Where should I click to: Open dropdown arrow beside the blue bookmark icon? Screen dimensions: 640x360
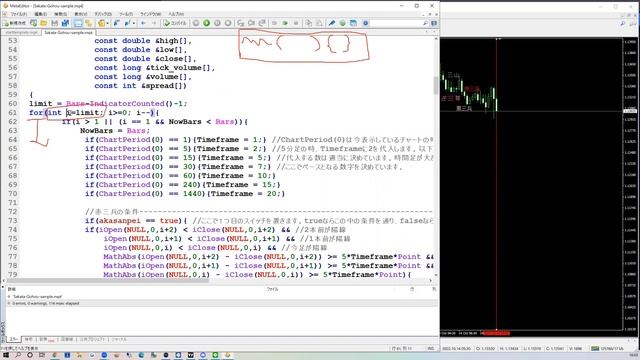tap(133, 23)
